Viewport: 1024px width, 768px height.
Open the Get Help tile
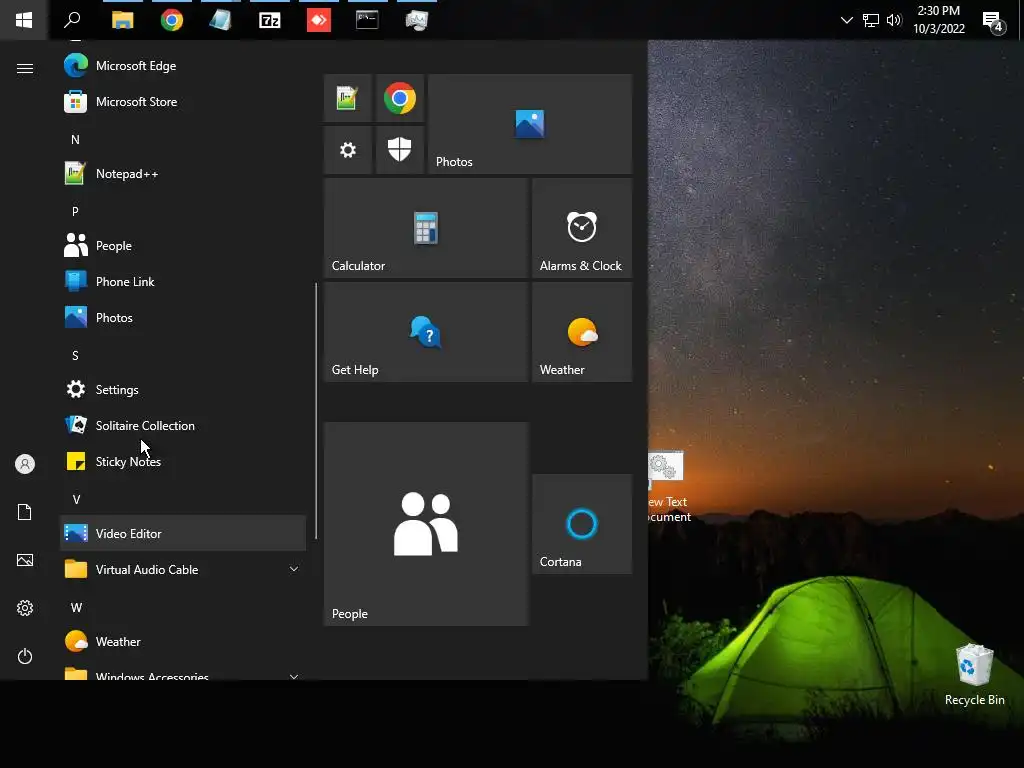pyautogui.click(x=426, y=332)
